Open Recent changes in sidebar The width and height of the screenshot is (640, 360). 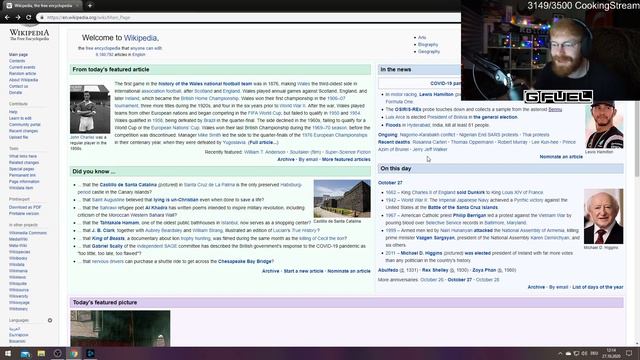(x=24, y=131)
